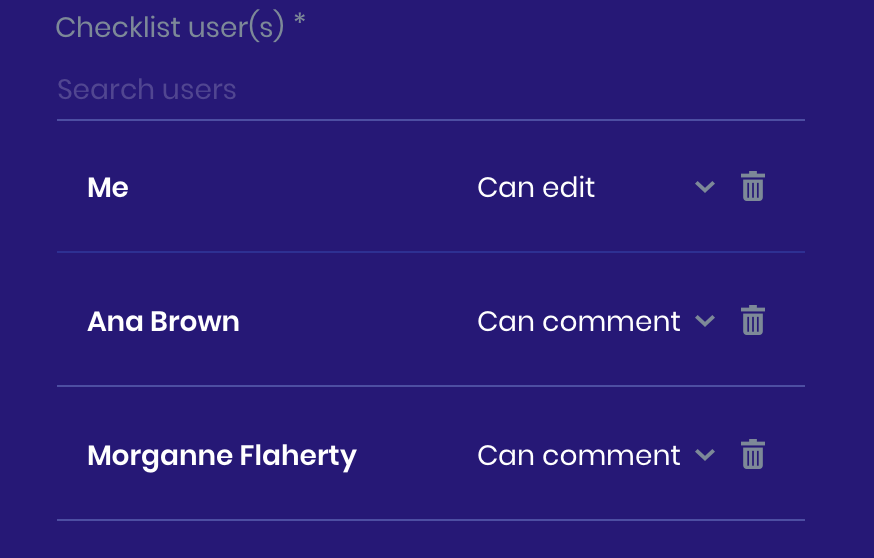
Task: Select the Ana Brown user name
Action: (163, 322)
